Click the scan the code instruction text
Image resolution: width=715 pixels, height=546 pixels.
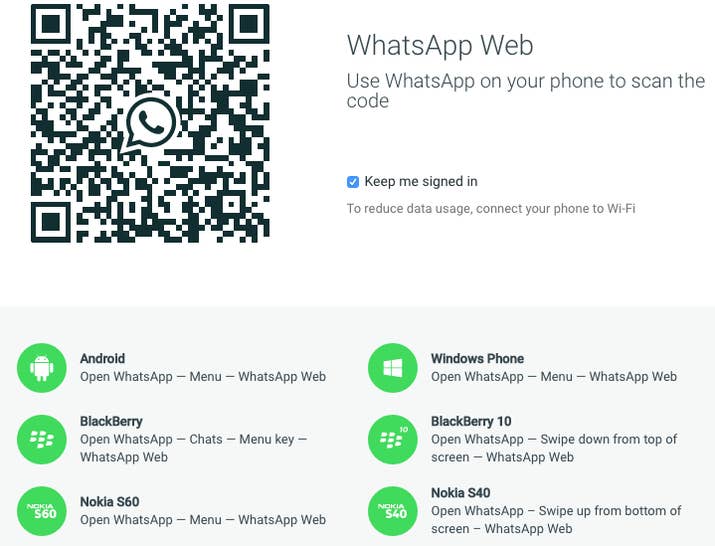click(526, 91)
